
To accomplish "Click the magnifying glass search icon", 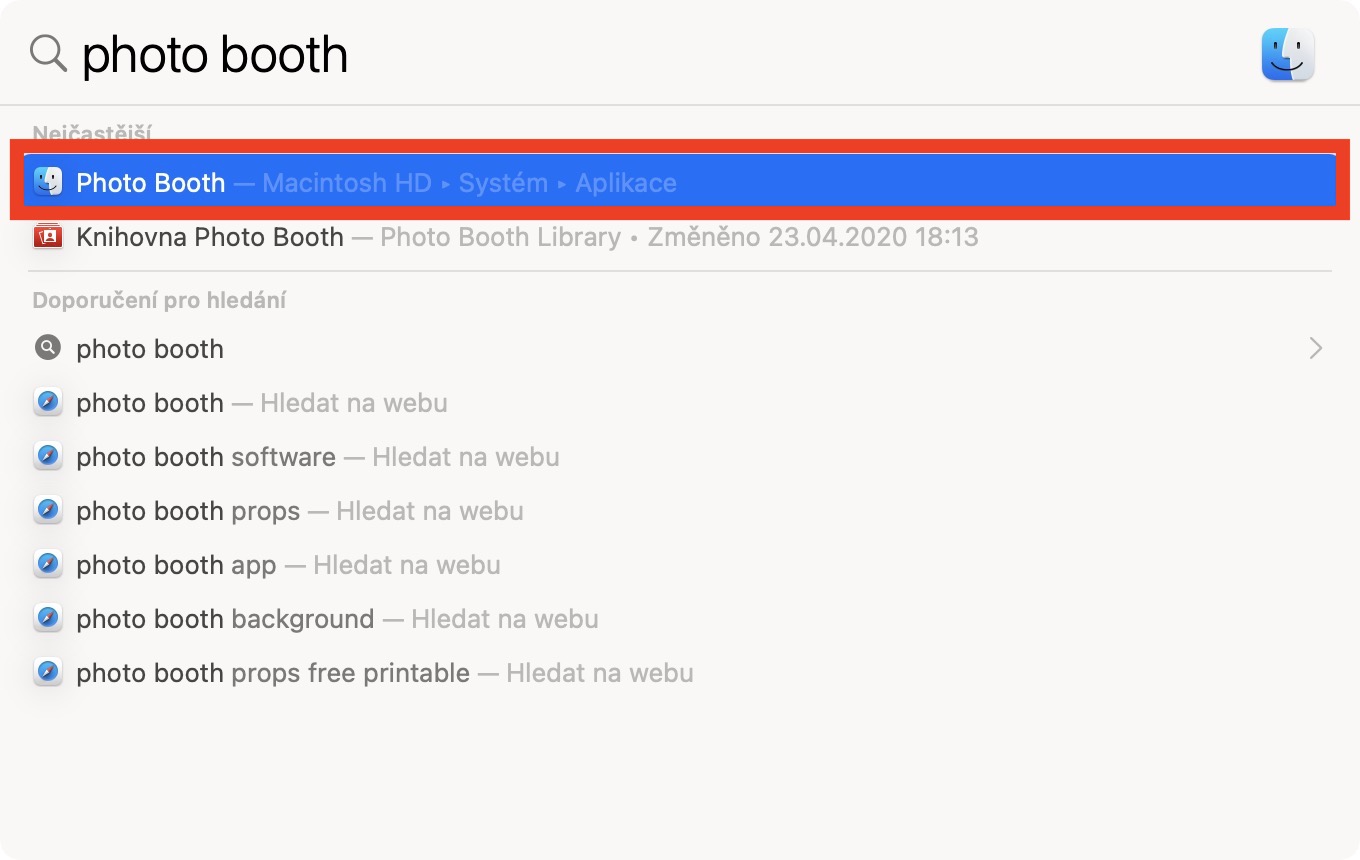I will click(x=48, y=54).
